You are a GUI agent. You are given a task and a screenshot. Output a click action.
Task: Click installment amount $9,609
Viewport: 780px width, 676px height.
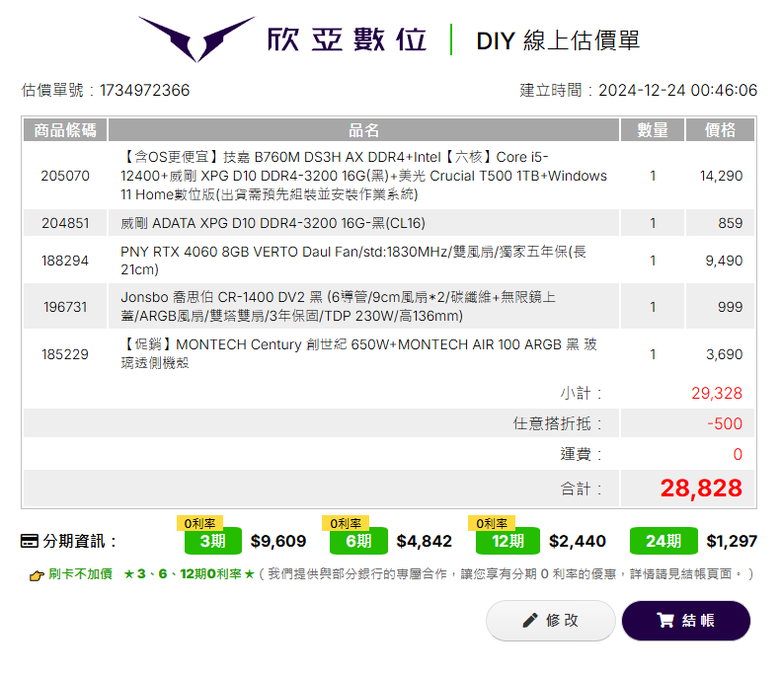[x=278, y=541]
